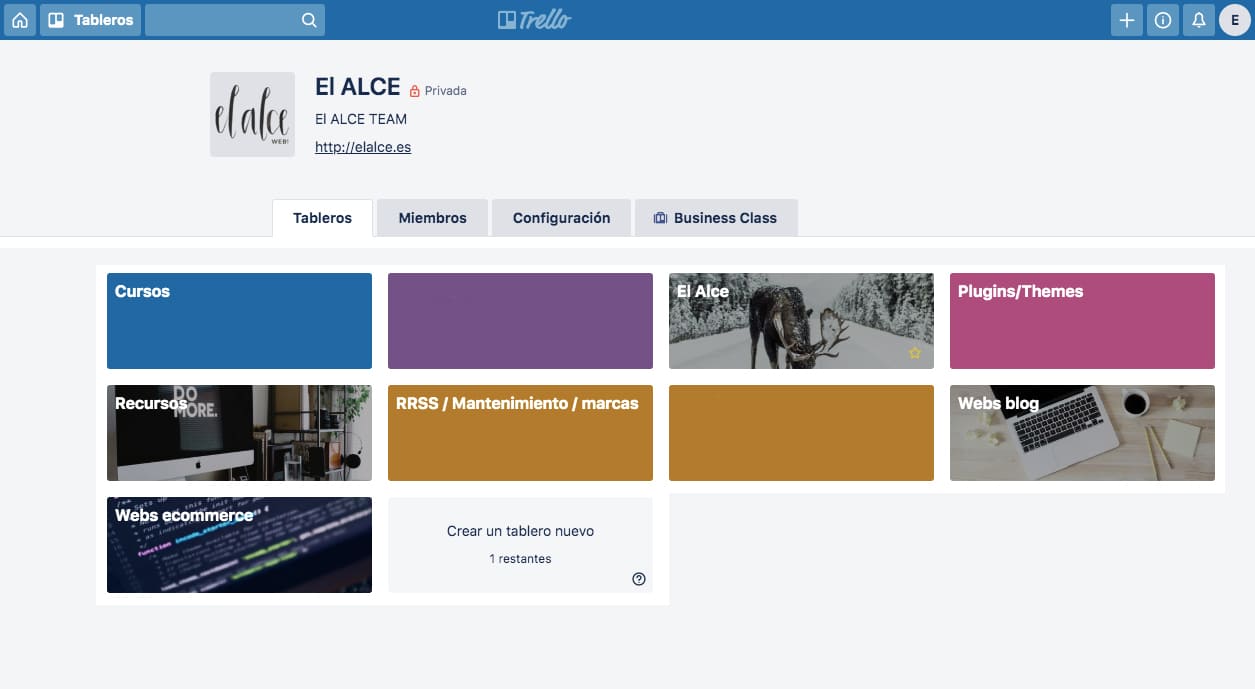Open the RRSS / Mantenimiento / marcas board
The height and width of the screenshot is (689, 1255).
pyautogui.click(x=520, y=433)
